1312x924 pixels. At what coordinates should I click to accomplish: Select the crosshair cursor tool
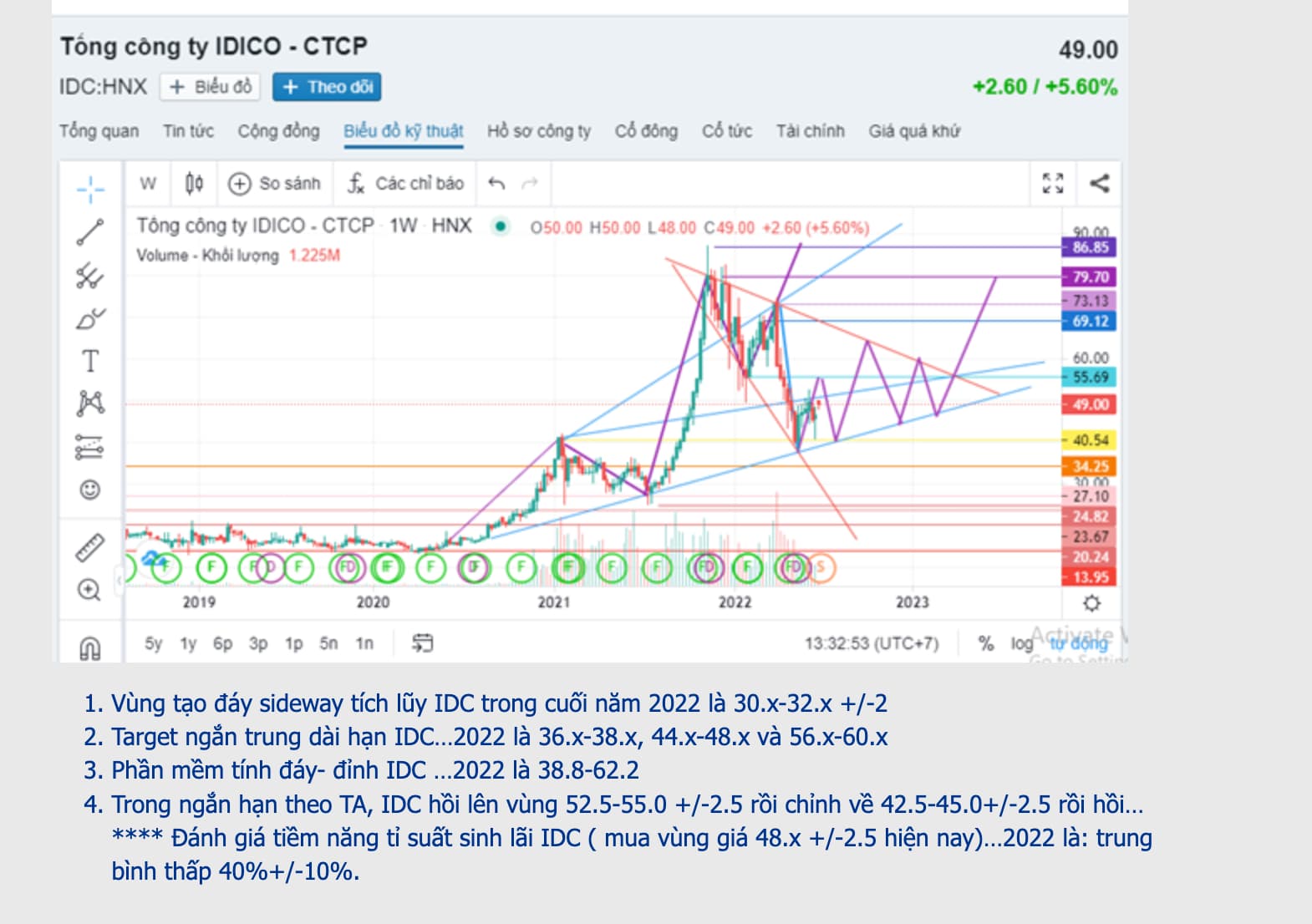tap(90, 189)
